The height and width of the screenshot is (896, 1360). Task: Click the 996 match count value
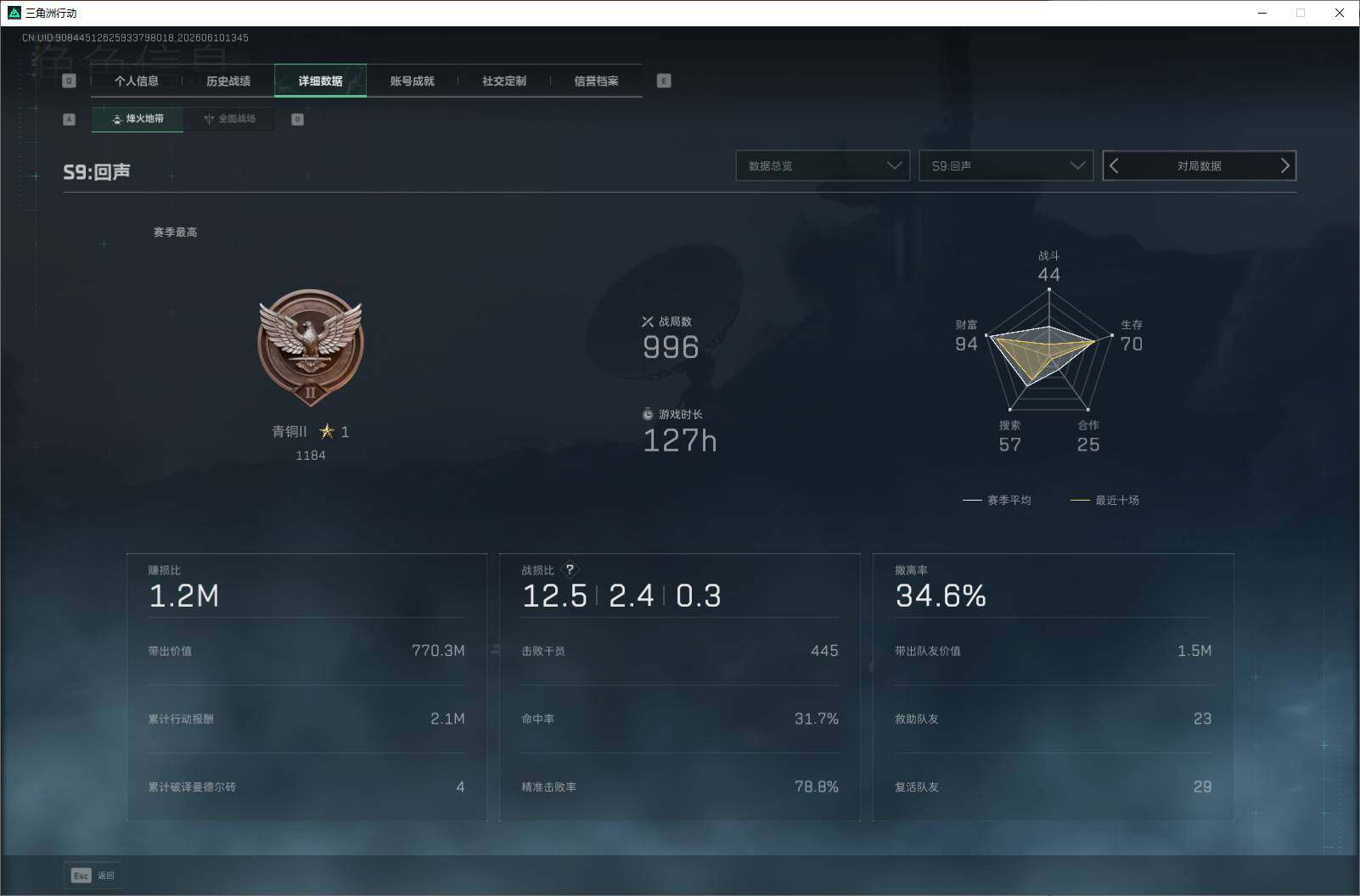671,347
